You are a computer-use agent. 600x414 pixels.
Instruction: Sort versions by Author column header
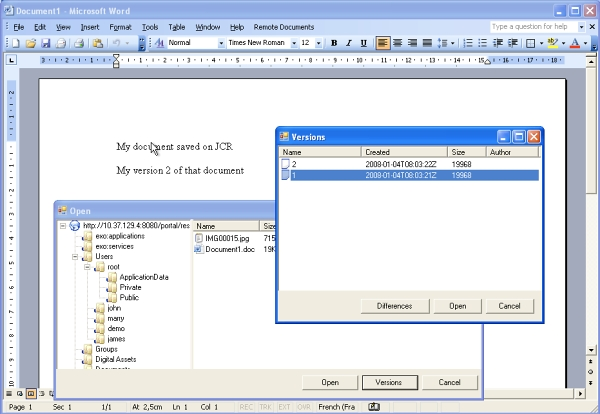tap(512, 152)
